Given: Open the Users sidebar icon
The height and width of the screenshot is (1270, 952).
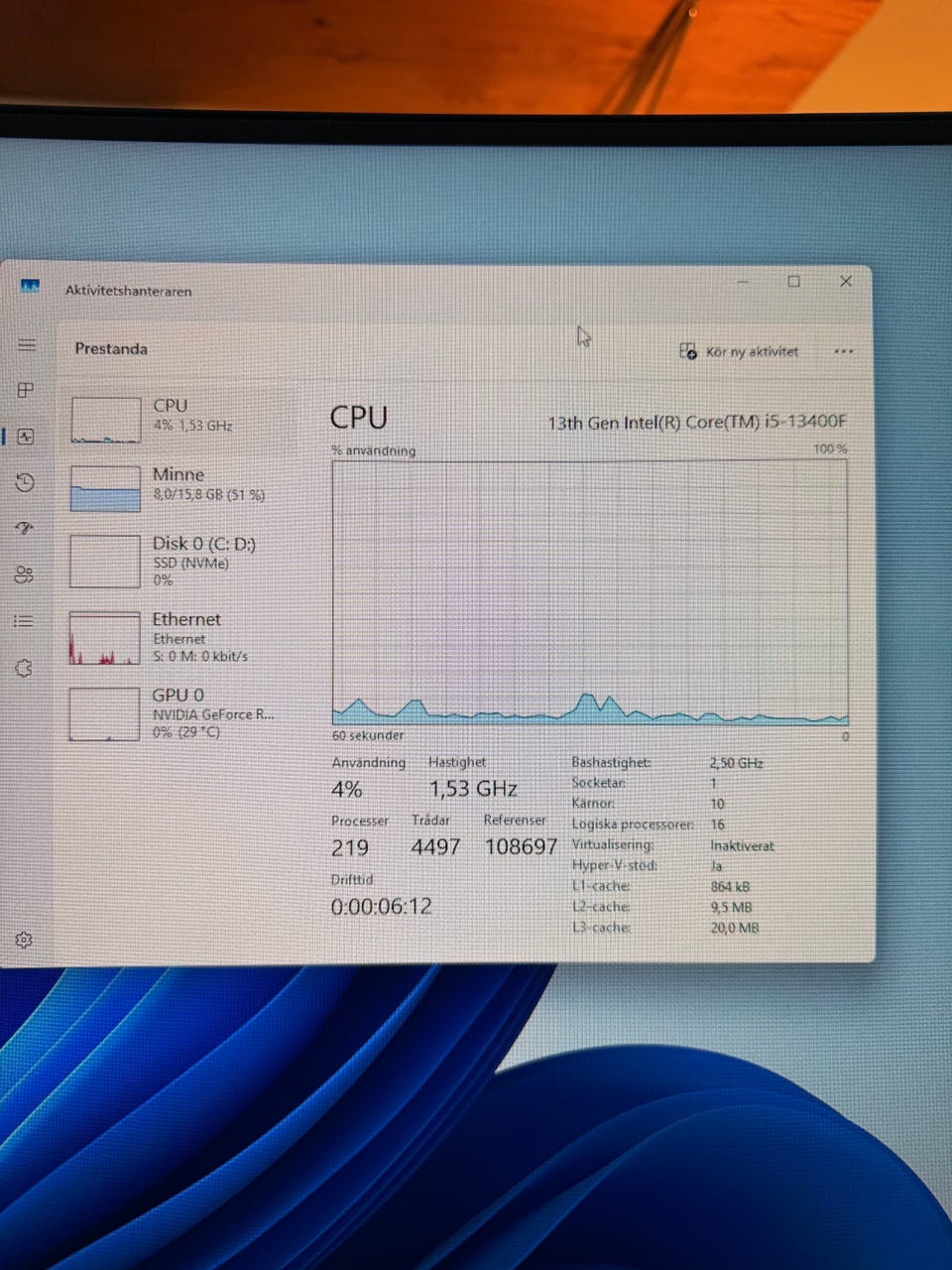Looking at the screenshot, I should pyautogui.click(x=25, y=575).
